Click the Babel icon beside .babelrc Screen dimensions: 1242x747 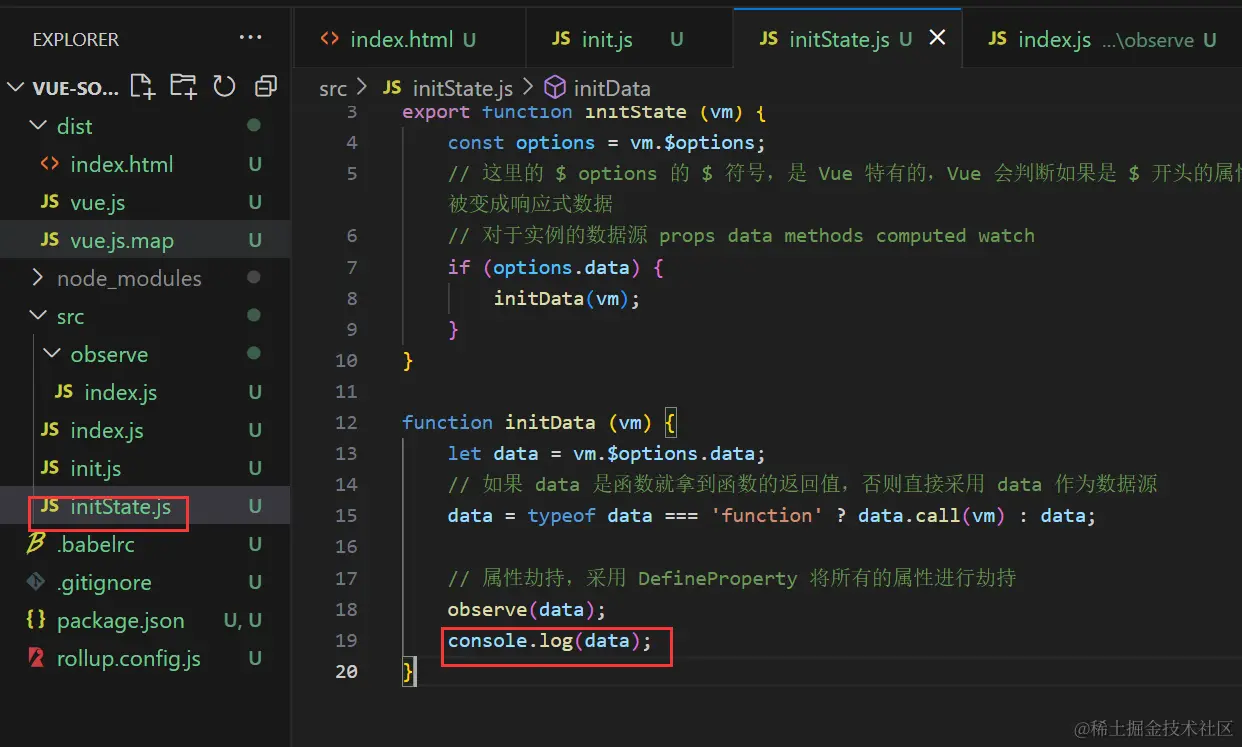(37, 544)
